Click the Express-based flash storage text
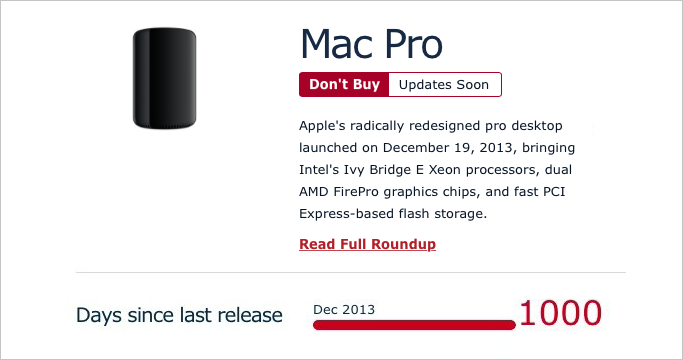Image resolution: width=683 pixels, height=360 pixels. [392, 214]
